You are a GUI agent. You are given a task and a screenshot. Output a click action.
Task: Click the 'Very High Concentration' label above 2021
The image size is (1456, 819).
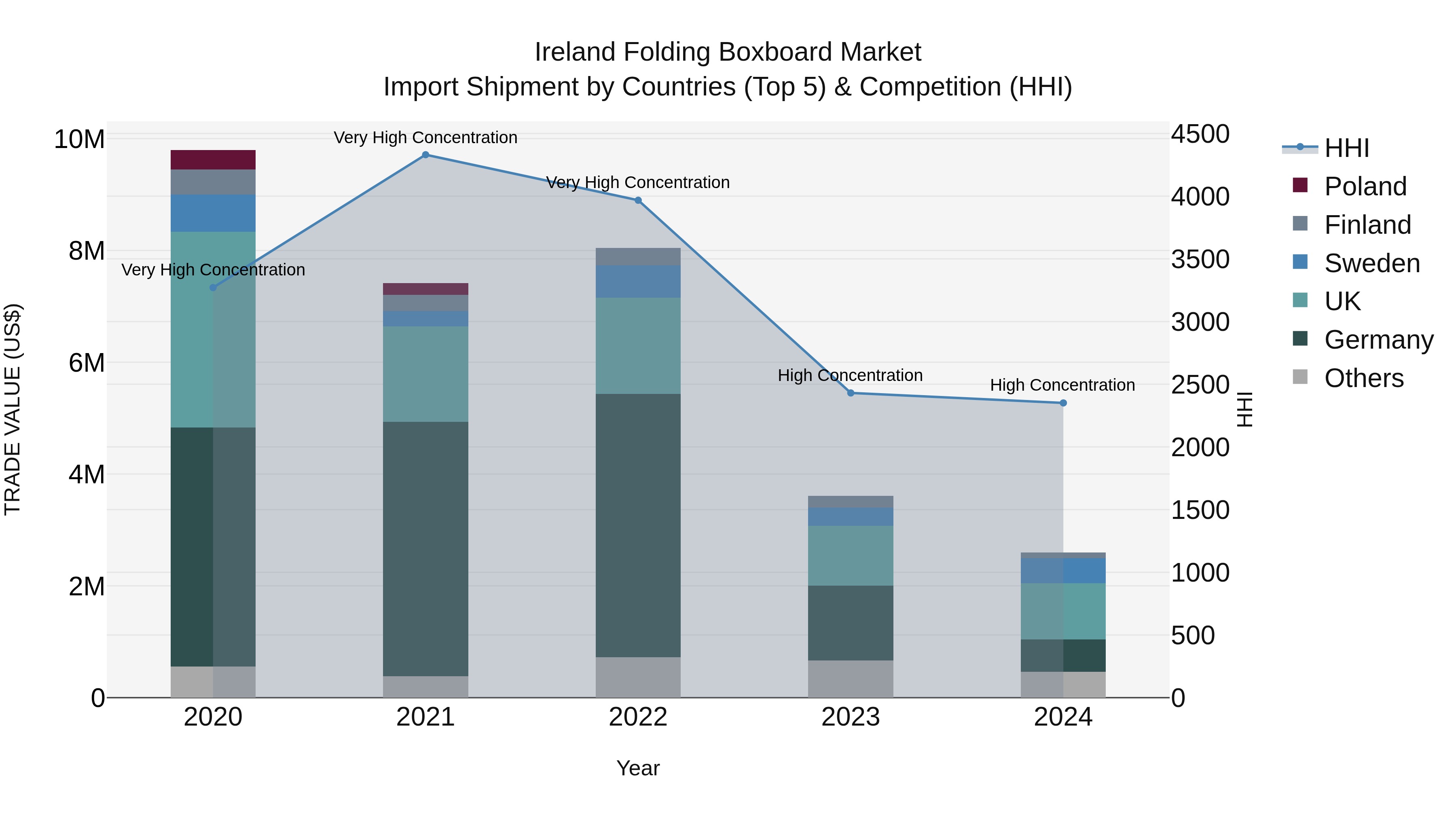pos(425,138)
